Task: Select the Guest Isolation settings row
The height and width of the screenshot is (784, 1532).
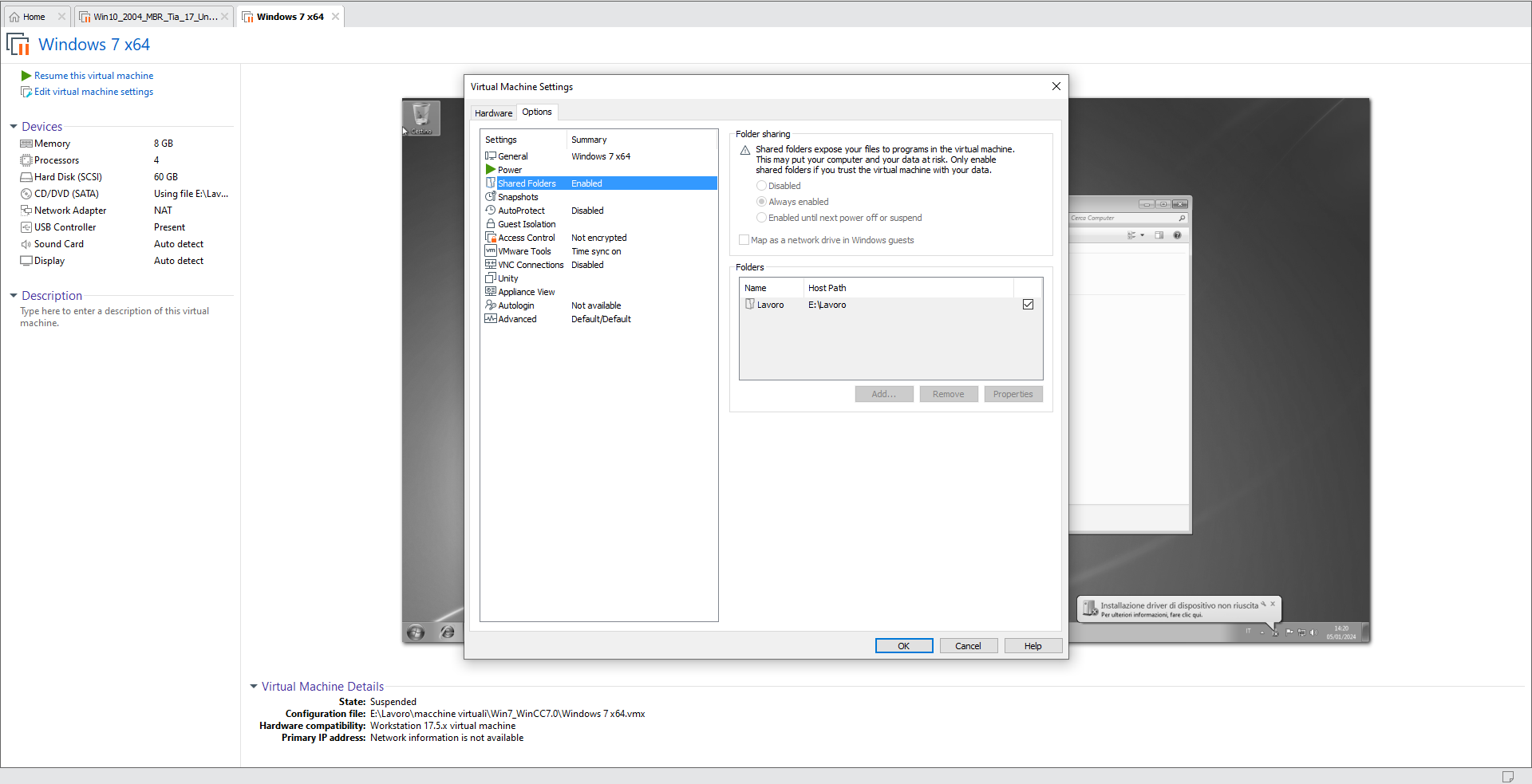Action: click(599, 224)
